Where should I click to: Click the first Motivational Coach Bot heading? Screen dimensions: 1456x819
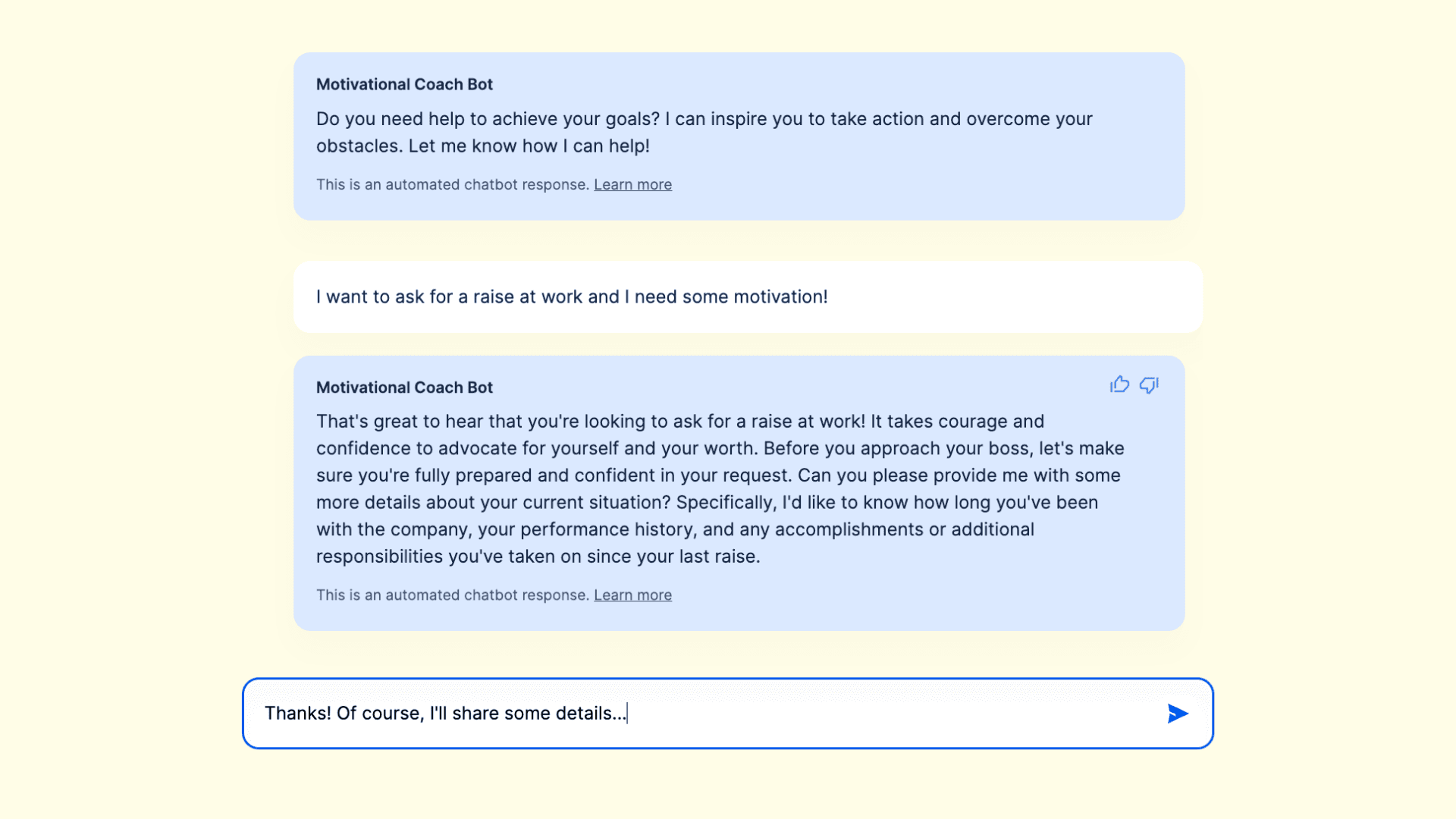coord(404,84)
